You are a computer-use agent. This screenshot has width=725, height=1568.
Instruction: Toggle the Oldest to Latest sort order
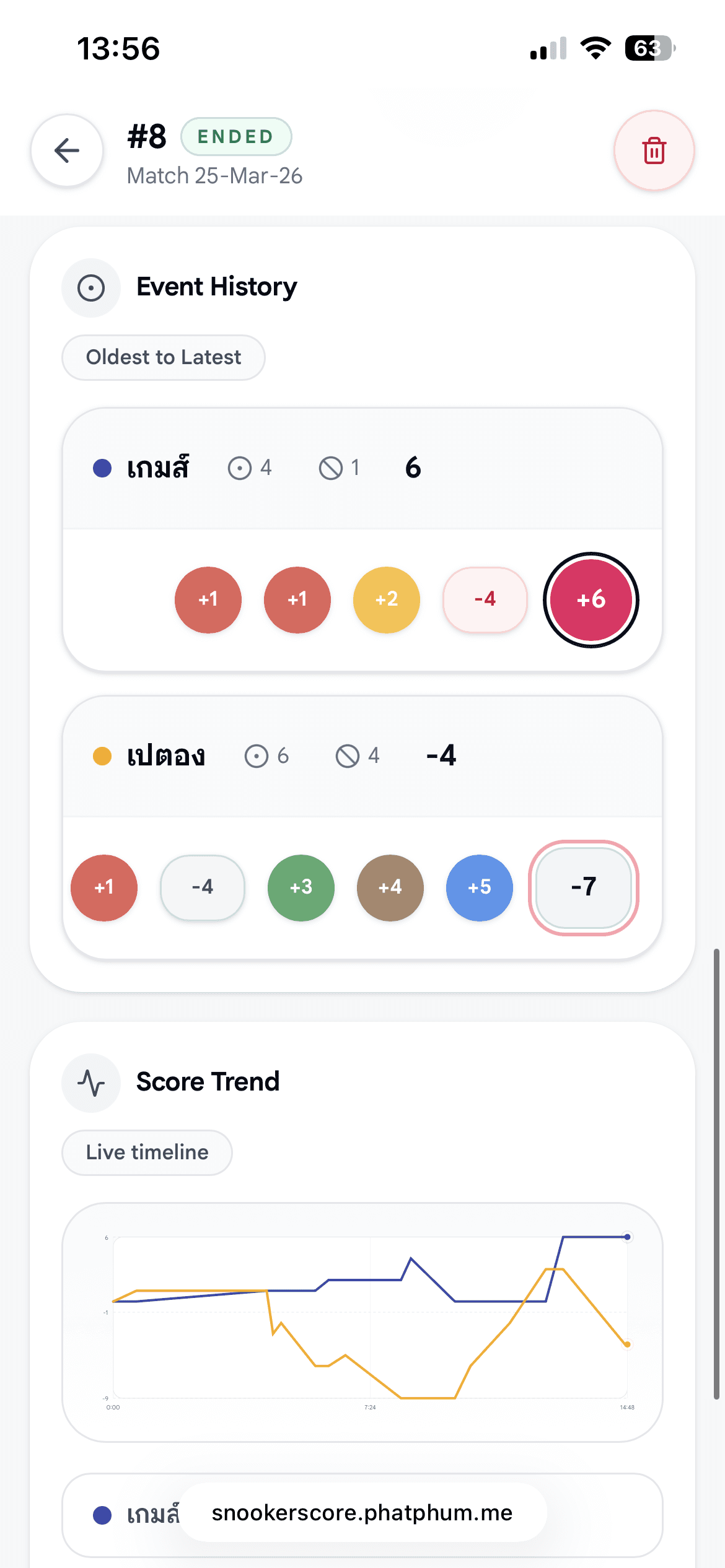click(164, 357)
